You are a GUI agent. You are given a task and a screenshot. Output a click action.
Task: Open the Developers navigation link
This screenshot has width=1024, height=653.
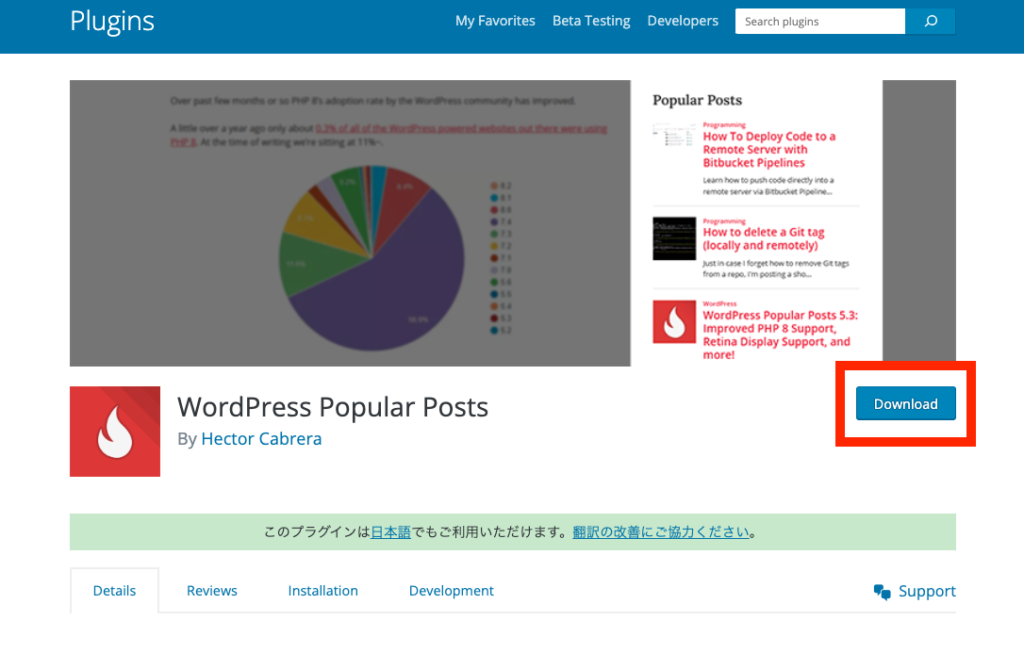(682, 21)
